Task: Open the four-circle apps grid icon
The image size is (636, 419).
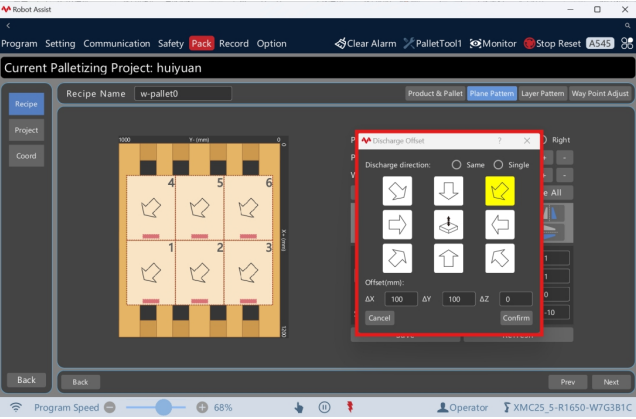Action: coord(627,43)
